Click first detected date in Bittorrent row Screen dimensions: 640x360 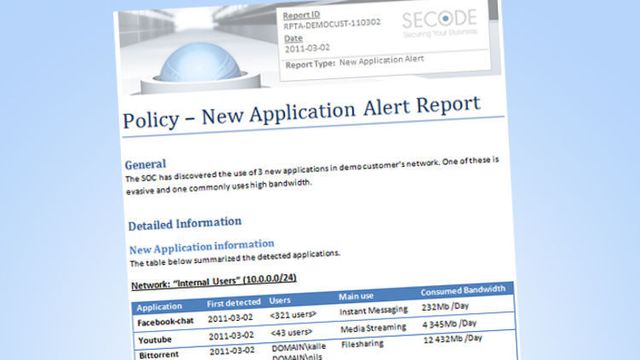[232, 351]
